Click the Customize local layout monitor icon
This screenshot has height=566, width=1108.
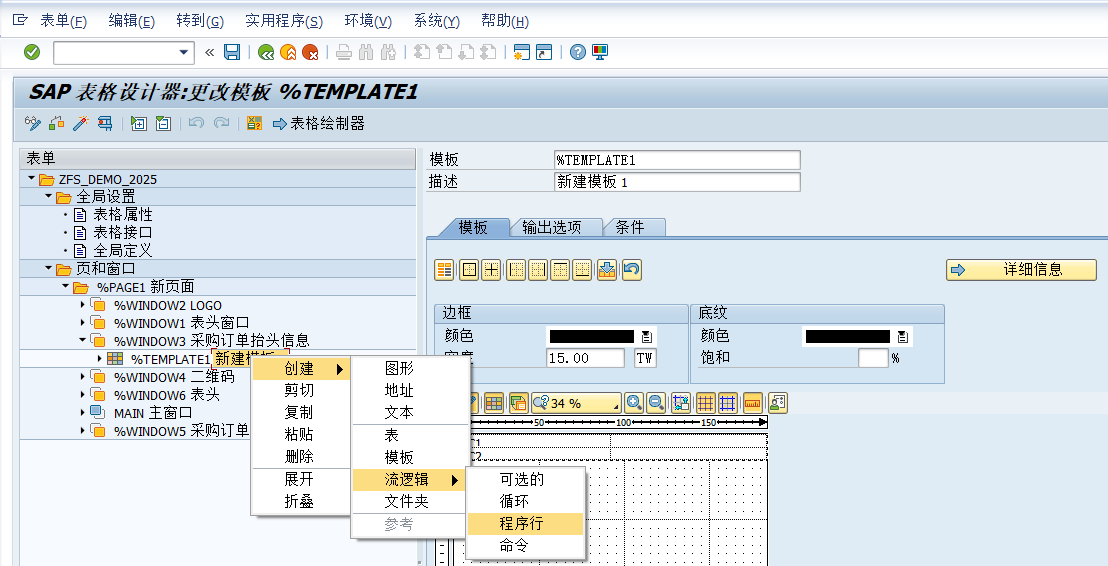600,52
